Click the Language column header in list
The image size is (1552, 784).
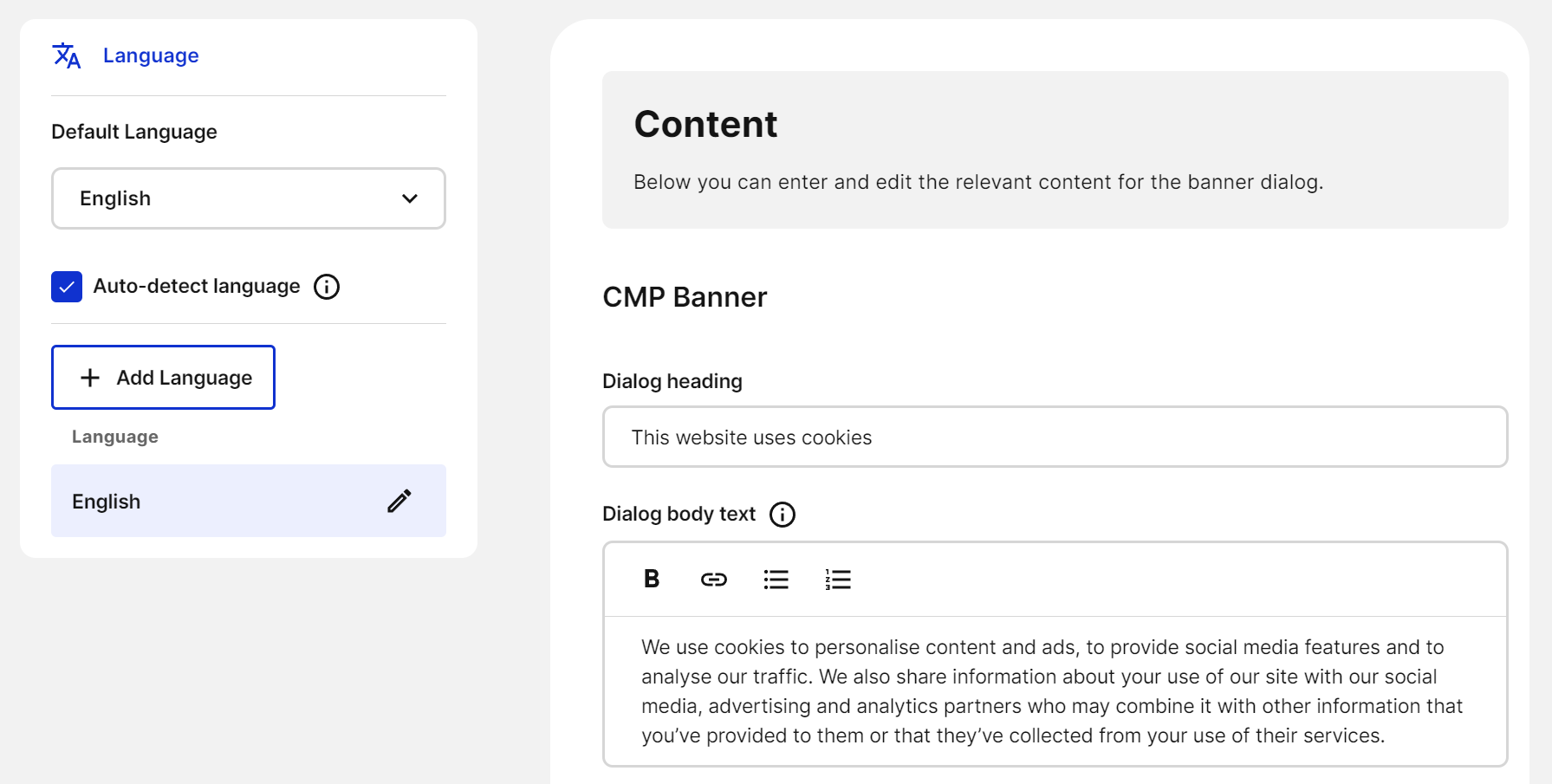pyautogui.click(x=115, y=437)
